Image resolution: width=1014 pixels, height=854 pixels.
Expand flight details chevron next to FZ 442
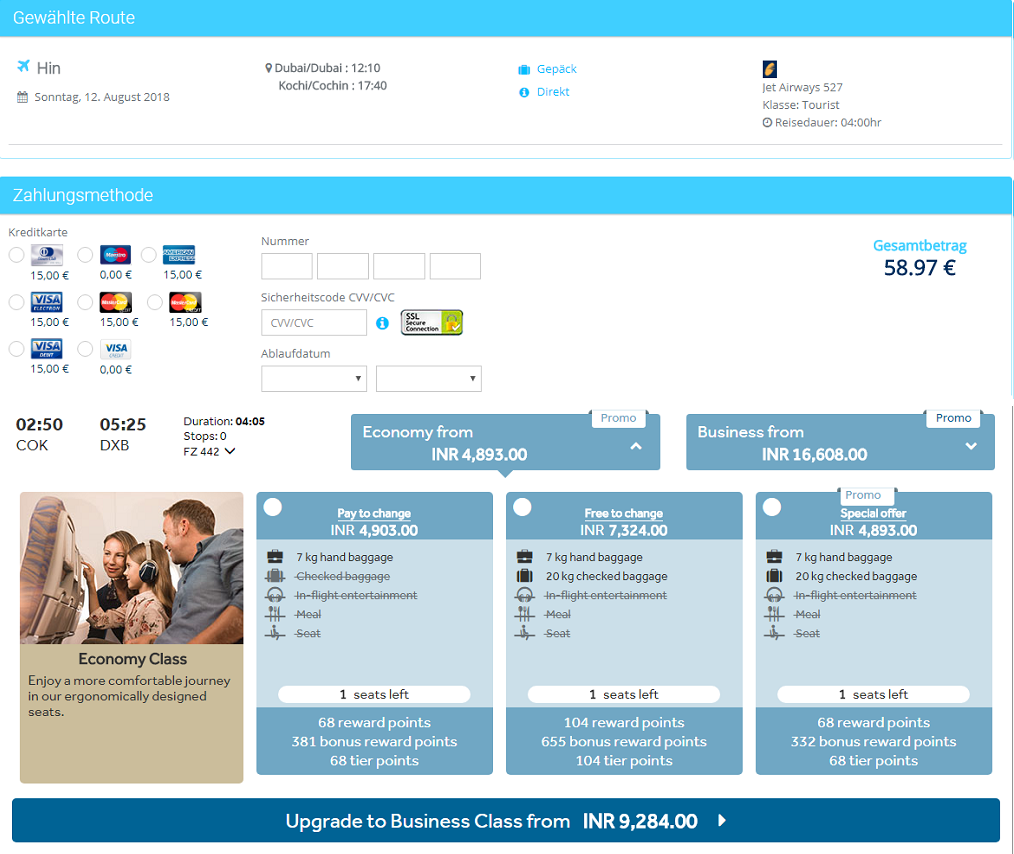coord(230,451)
